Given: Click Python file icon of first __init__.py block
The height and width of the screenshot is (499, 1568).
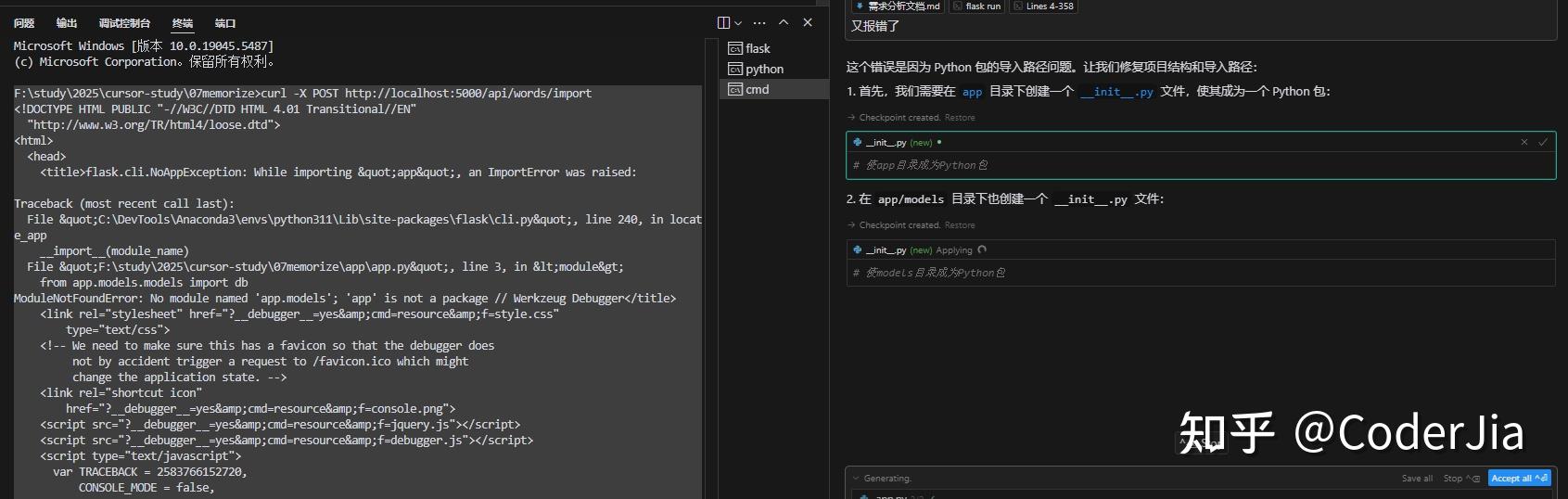Looking at the screenshot, I should pos(858,143).
